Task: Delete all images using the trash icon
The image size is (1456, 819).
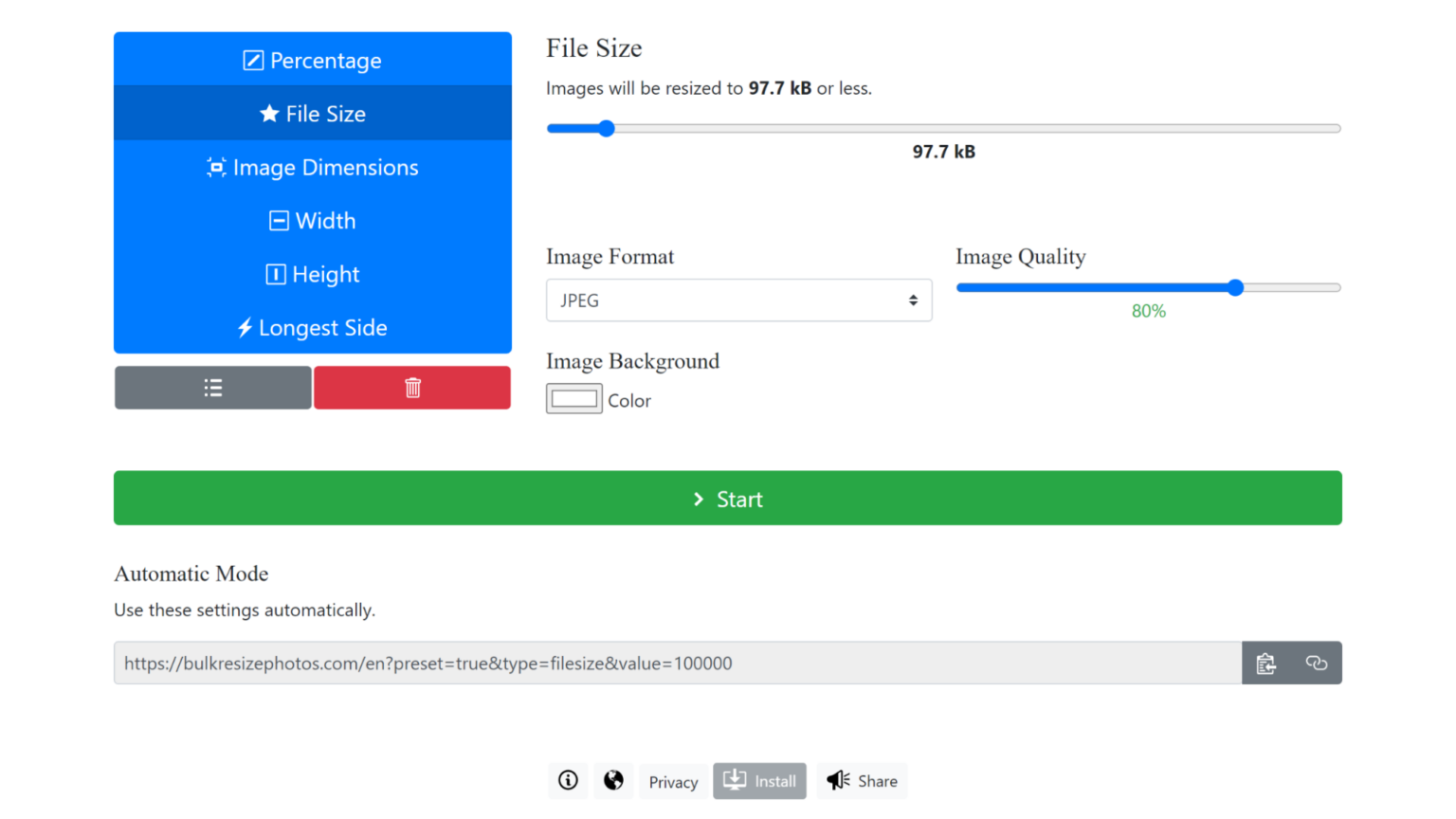Action: [x=411, y=387]
